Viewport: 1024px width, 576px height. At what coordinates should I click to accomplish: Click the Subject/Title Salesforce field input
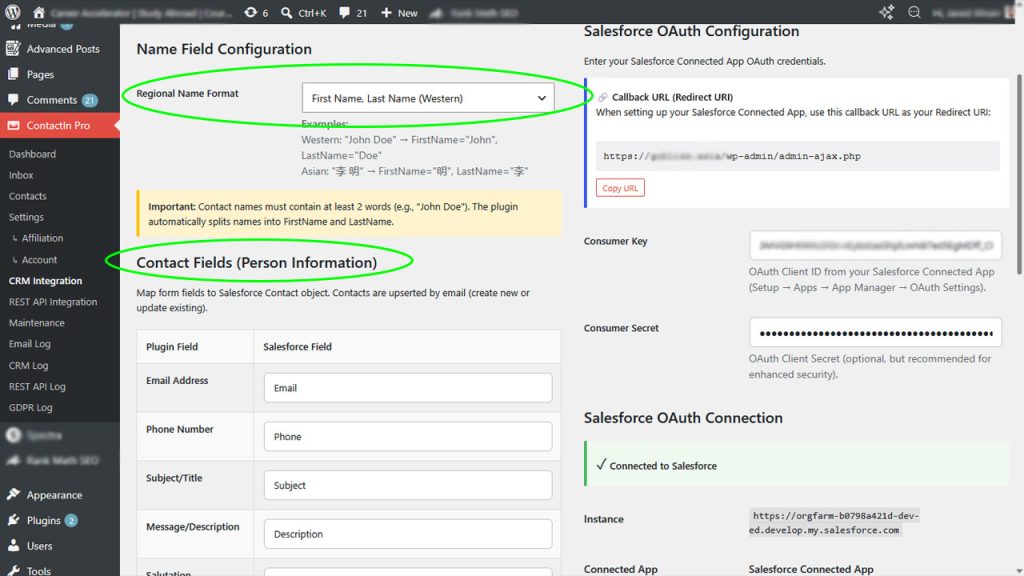408,485
